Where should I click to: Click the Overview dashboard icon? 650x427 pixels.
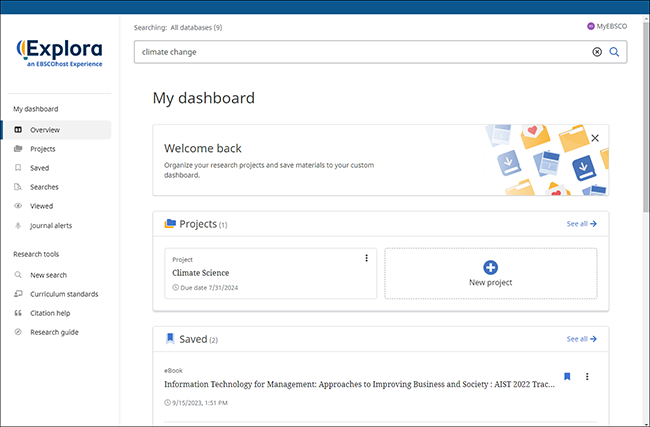(18, 130)
